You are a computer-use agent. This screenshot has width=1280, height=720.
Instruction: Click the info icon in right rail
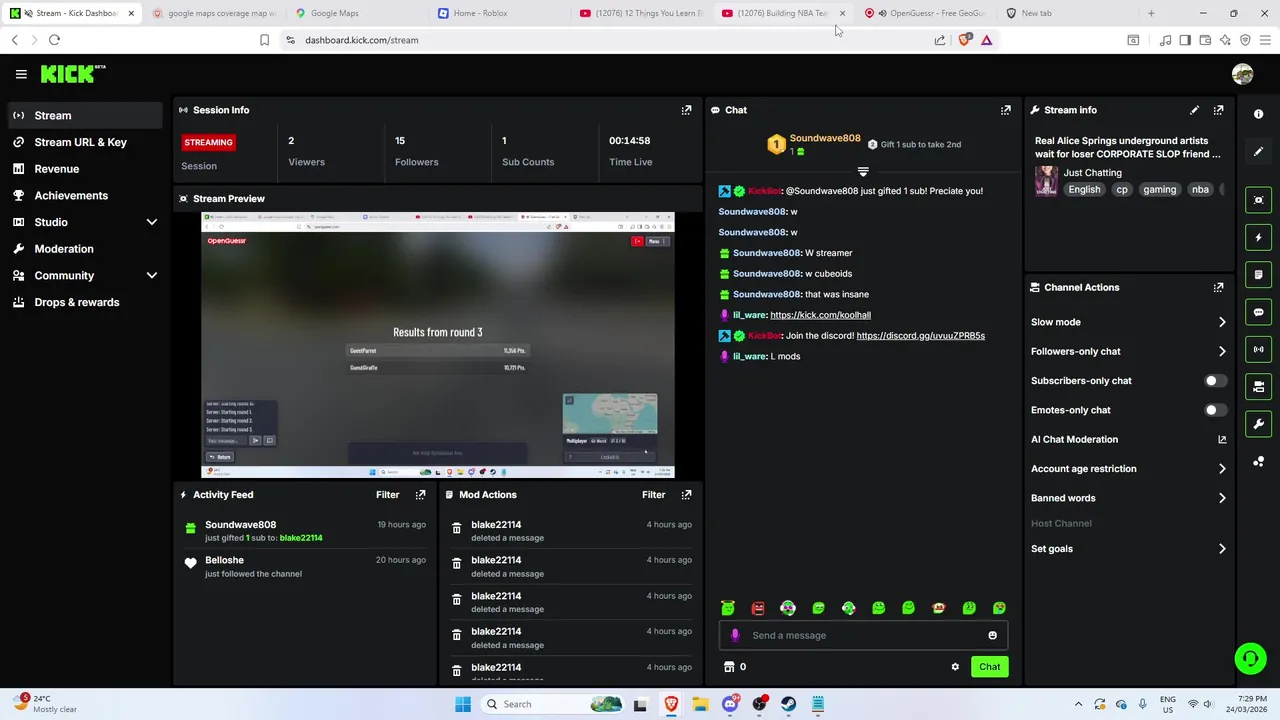[x=1259, y=114]
